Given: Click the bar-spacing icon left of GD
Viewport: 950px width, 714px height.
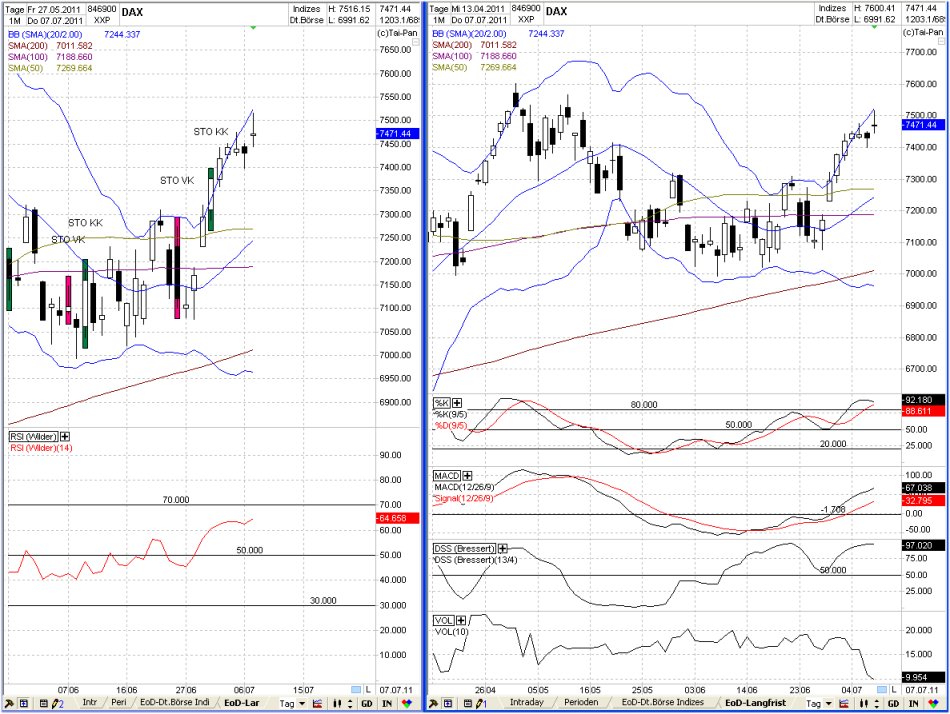Looking at the screenshot, I should 337,704.
